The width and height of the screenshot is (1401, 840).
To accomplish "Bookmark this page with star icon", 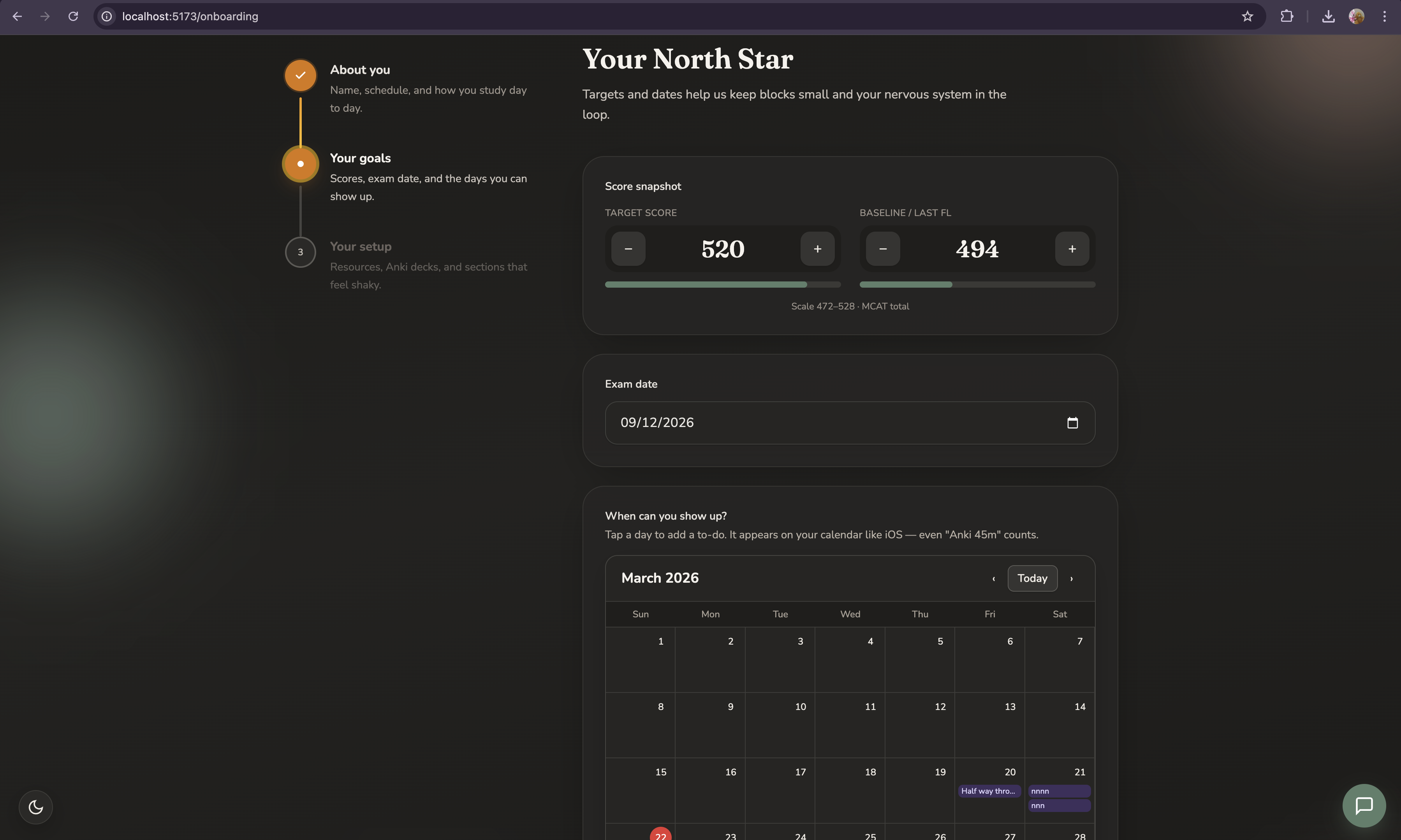I will 1247,16.
